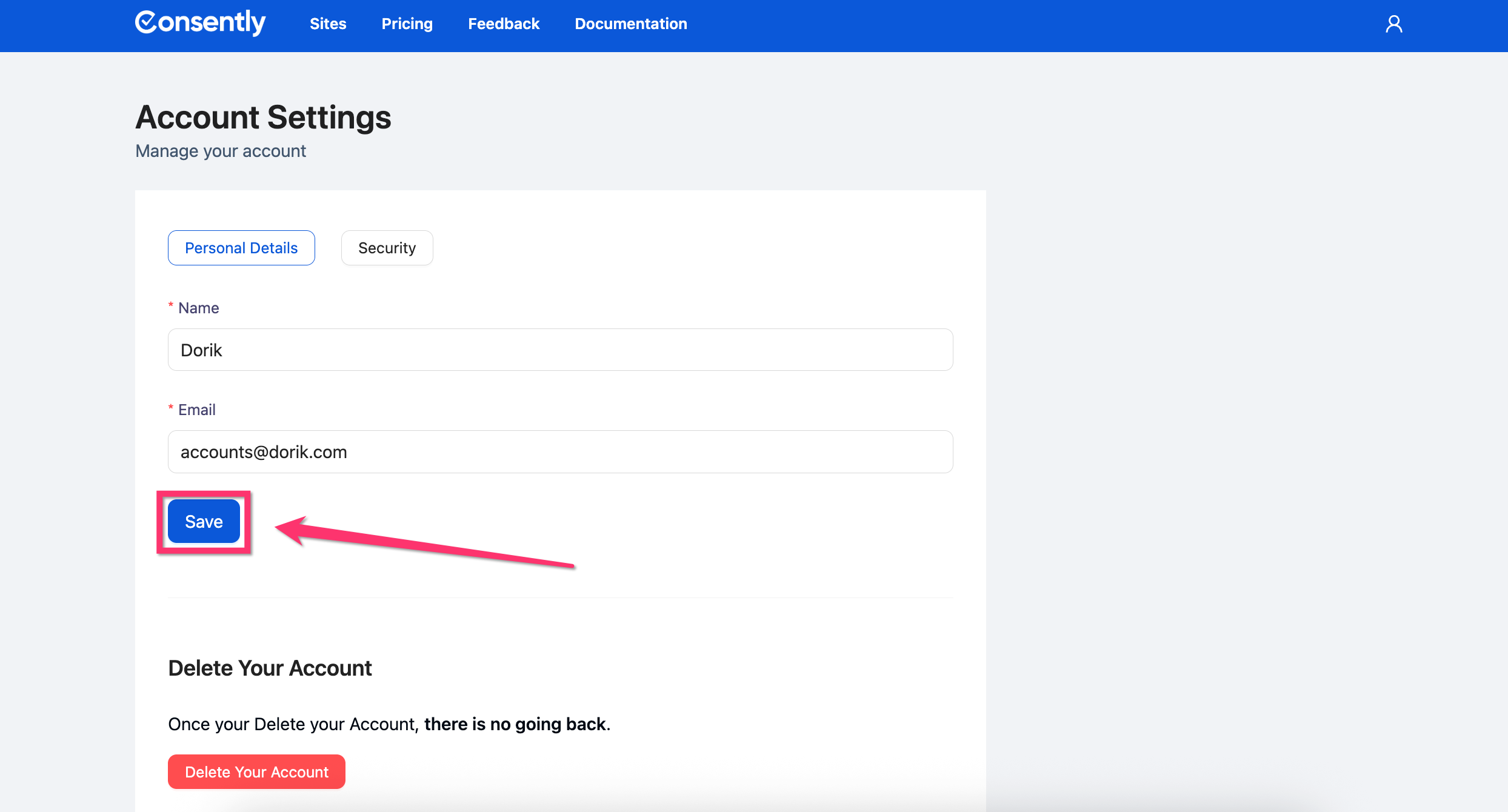Click the bold 'there is no going back' text
The image size is (1508, 812).
[x=515, y=724]
